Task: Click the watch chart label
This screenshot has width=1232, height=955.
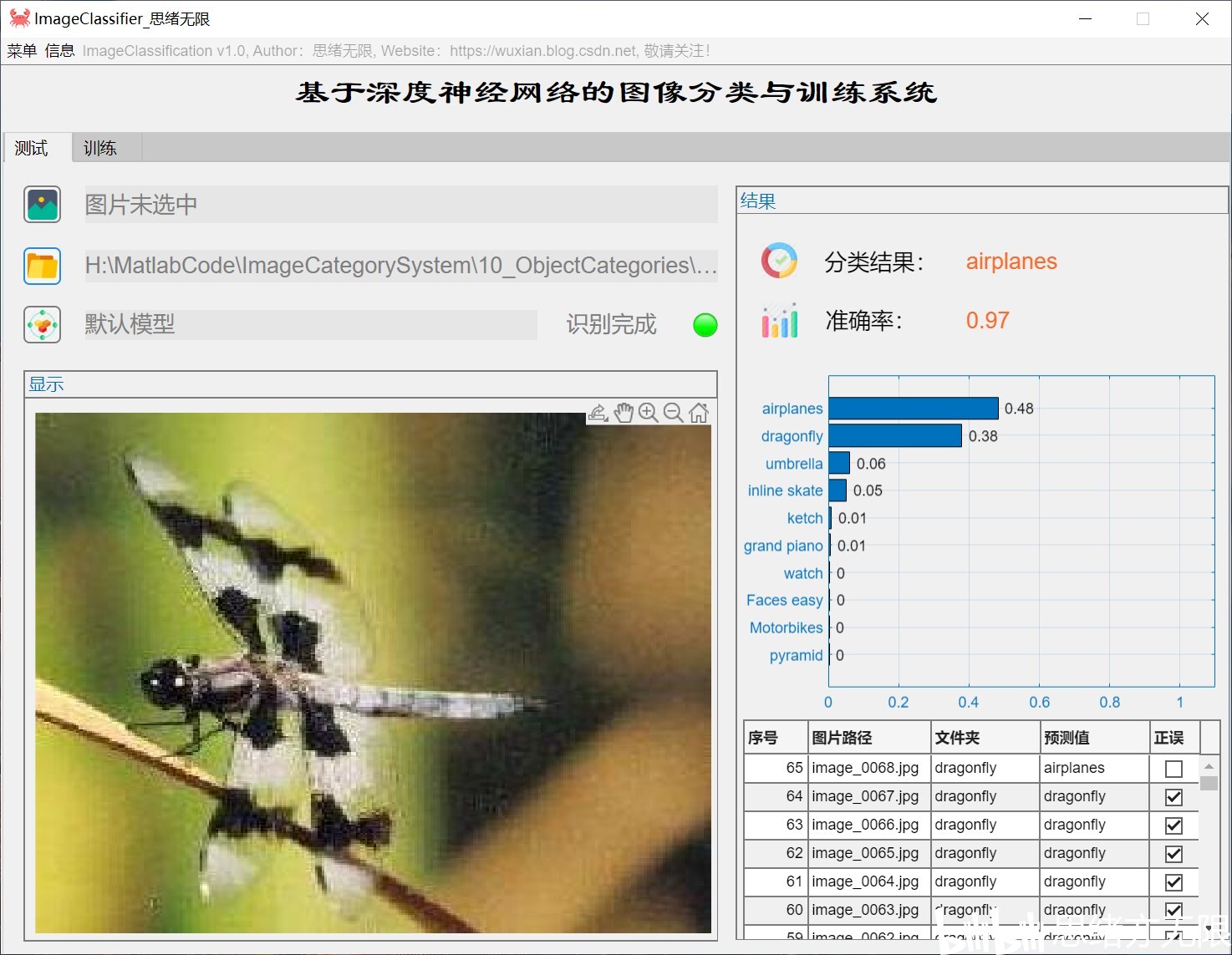Action: pos(803,573)
